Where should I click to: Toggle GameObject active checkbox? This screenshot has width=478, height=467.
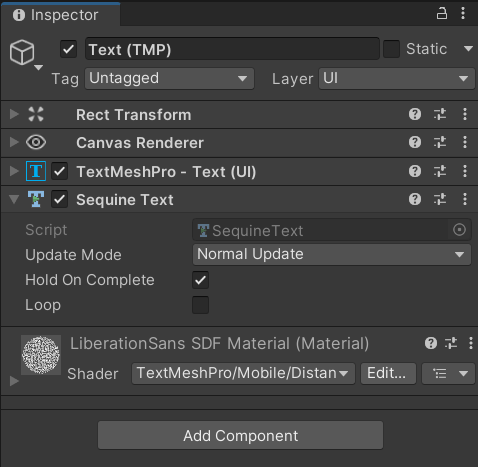tap(68, 49)
